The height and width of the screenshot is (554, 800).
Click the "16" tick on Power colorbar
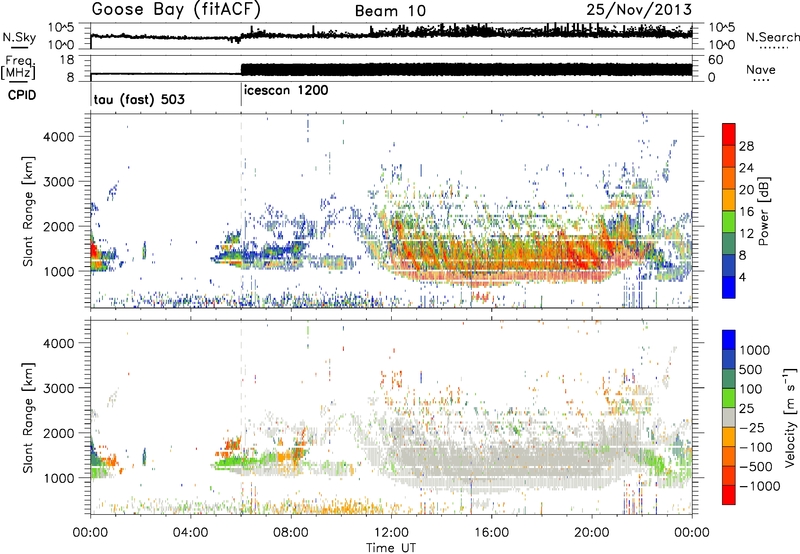tap(746, 212)
